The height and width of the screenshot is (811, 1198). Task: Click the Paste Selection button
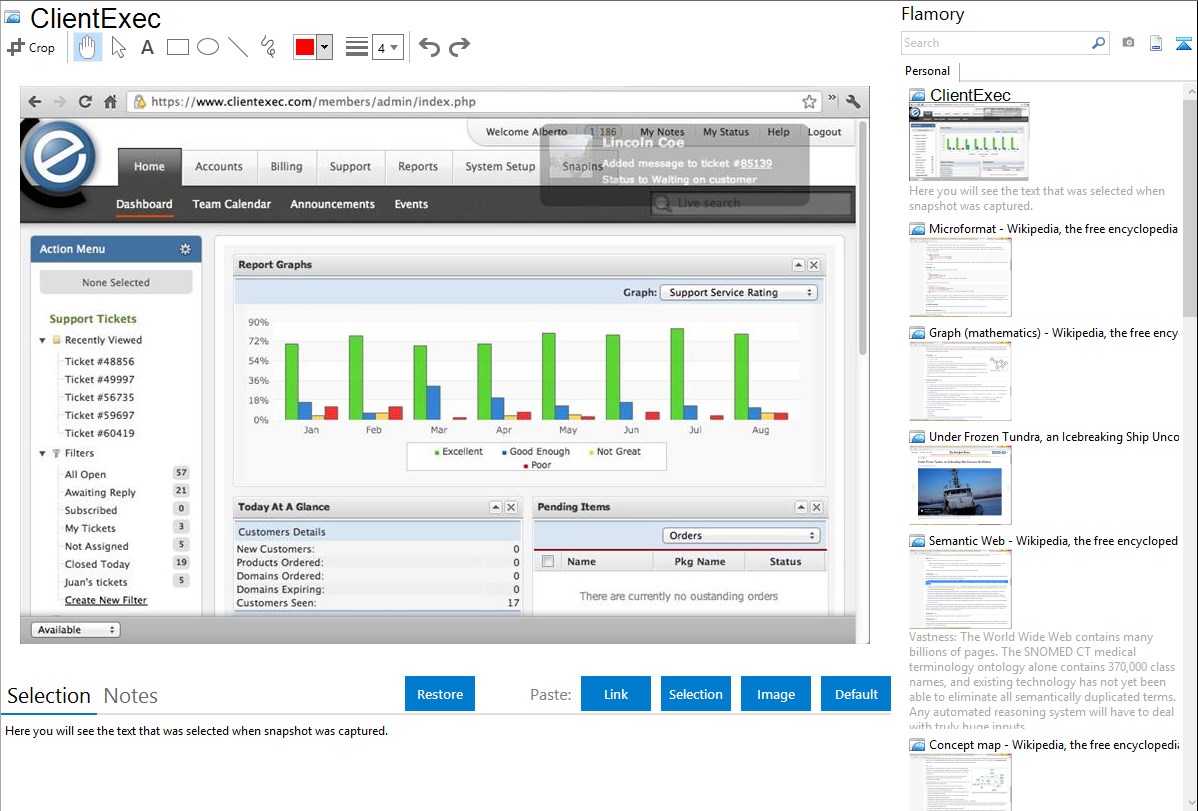[696, 694]
